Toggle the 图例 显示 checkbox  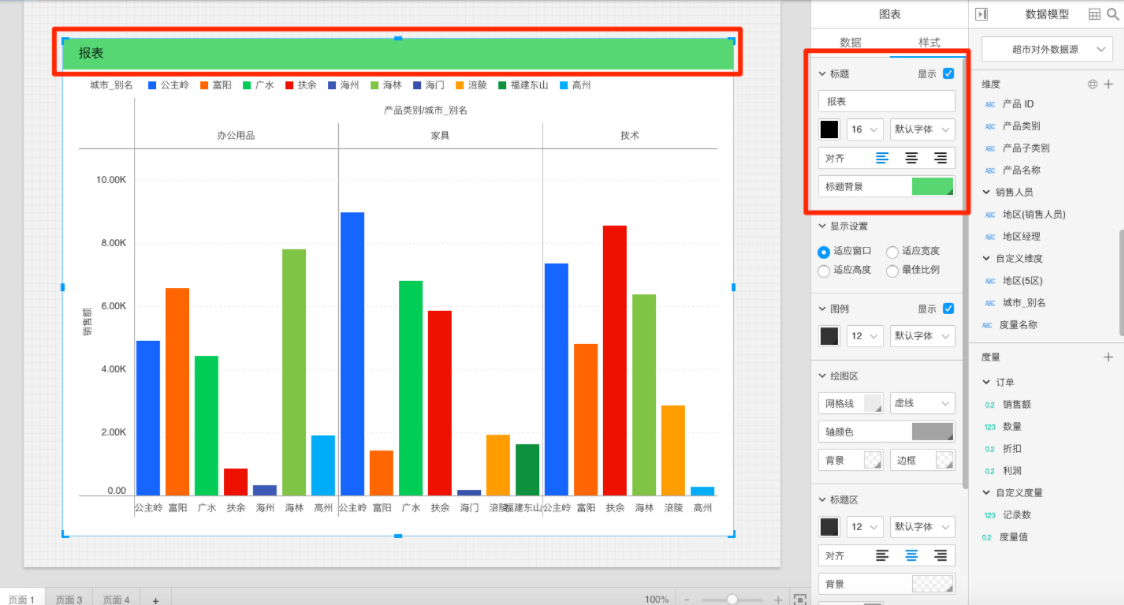point(948,308)
